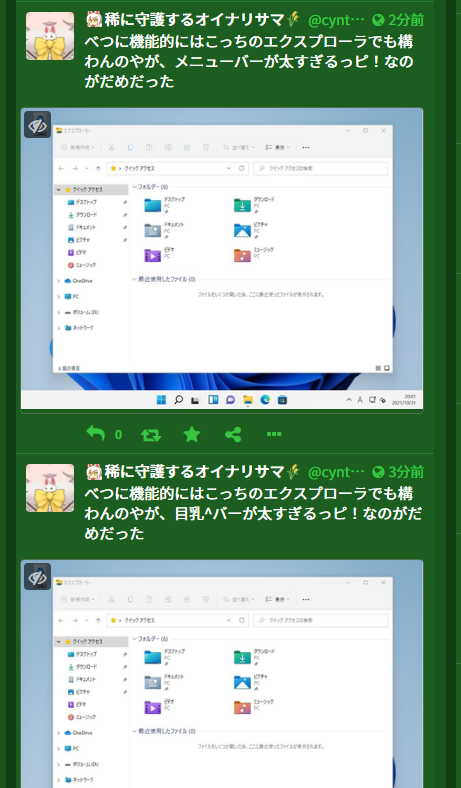
Task: Favorite the 2分前 post with the star
Action: tap(192, 434)
